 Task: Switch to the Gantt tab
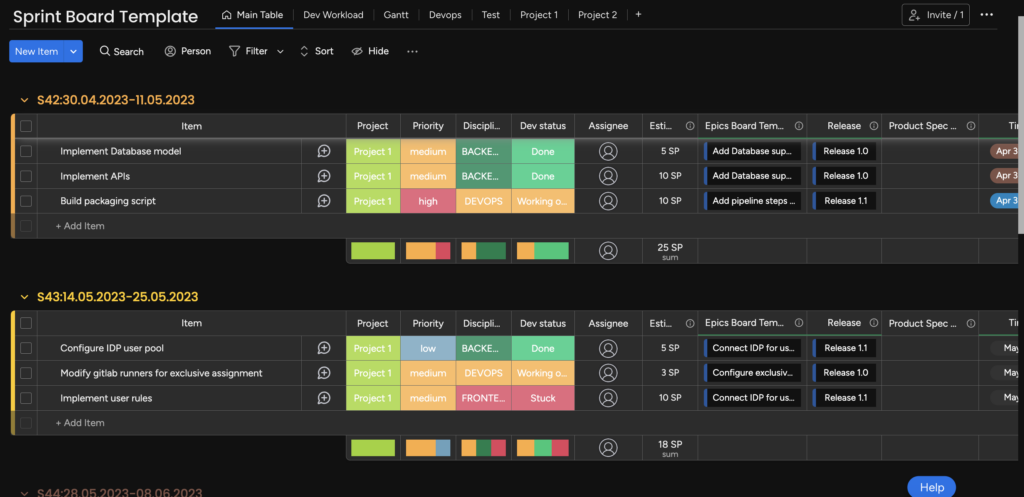tap(395, 15)
